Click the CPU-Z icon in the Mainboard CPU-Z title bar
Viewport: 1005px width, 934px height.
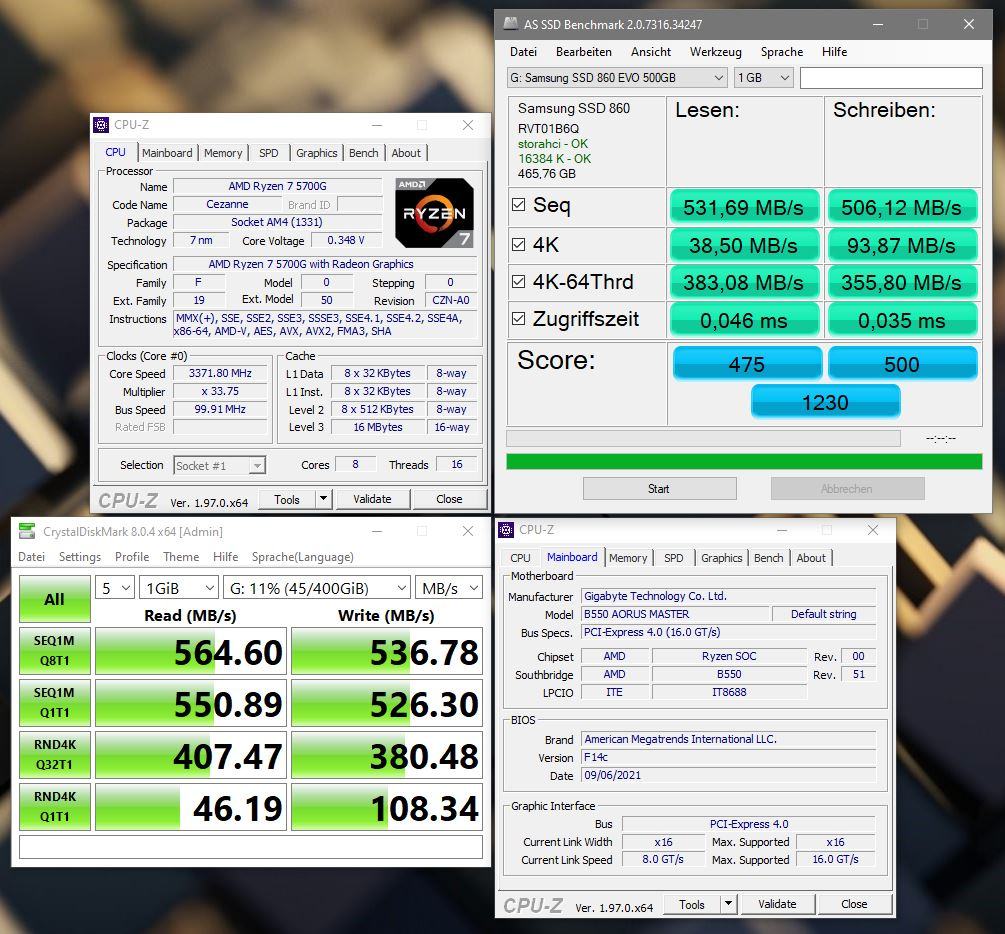pyautogui.click(x=506, y=530)
